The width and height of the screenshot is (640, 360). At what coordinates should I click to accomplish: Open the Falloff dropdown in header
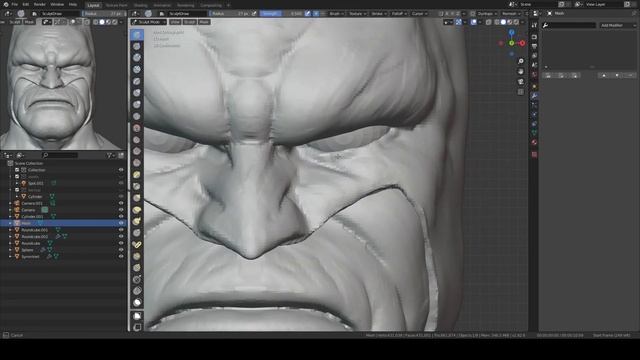[x=399, y=13]
